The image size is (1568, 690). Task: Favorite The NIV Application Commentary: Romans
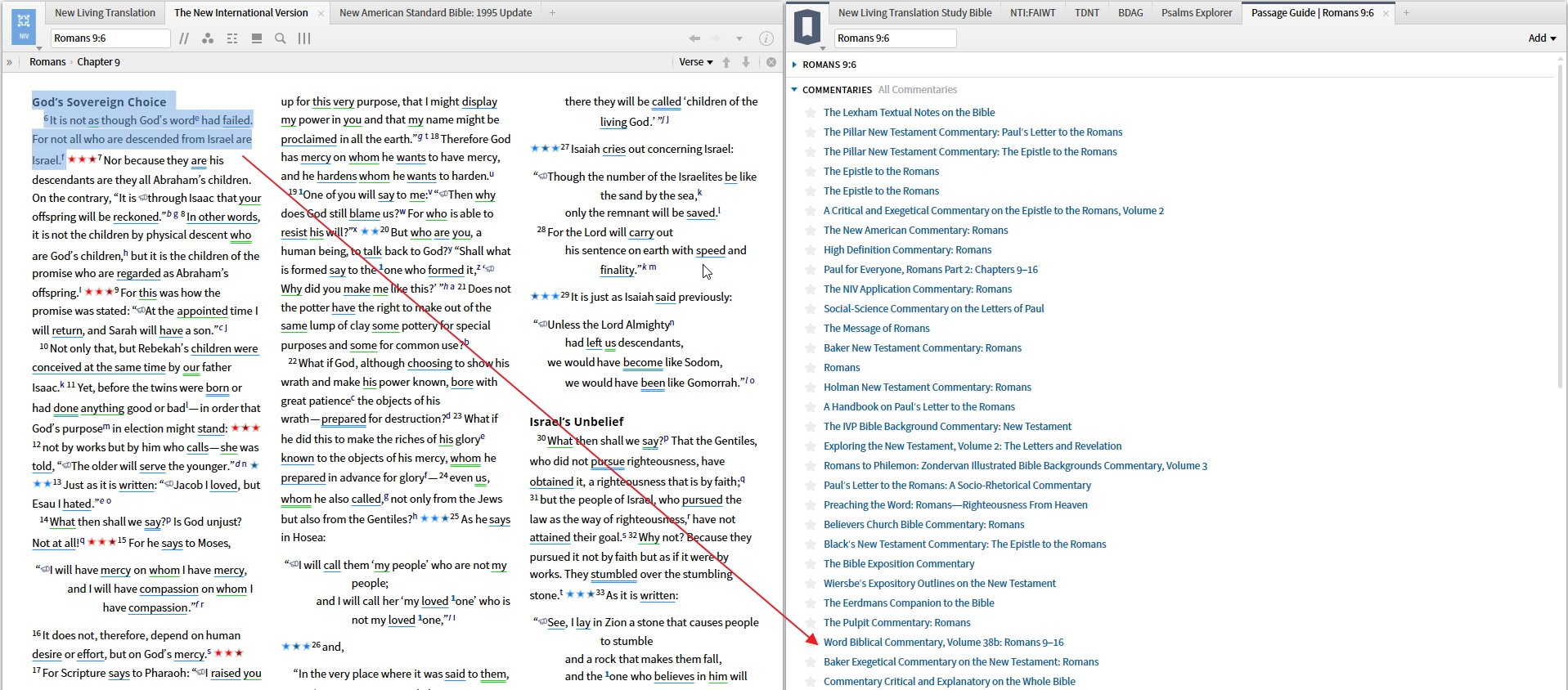click(x=811, y=289)
